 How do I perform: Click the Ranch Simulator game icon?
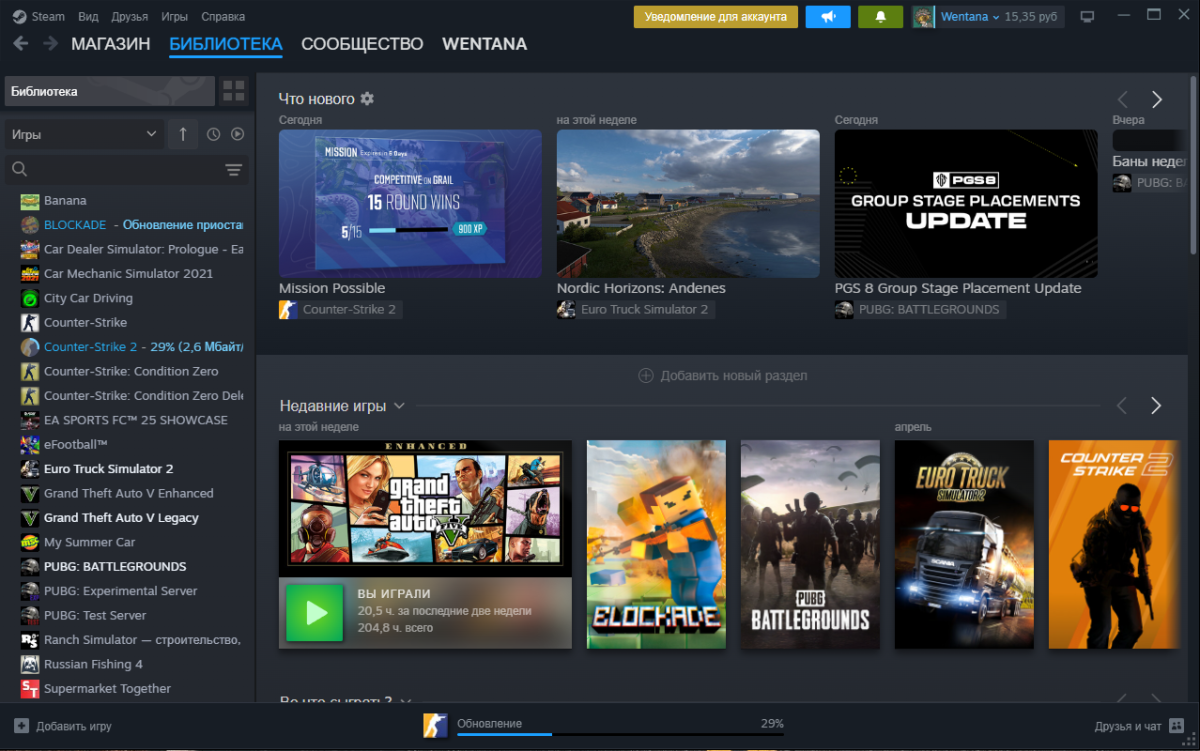point(29,640)
